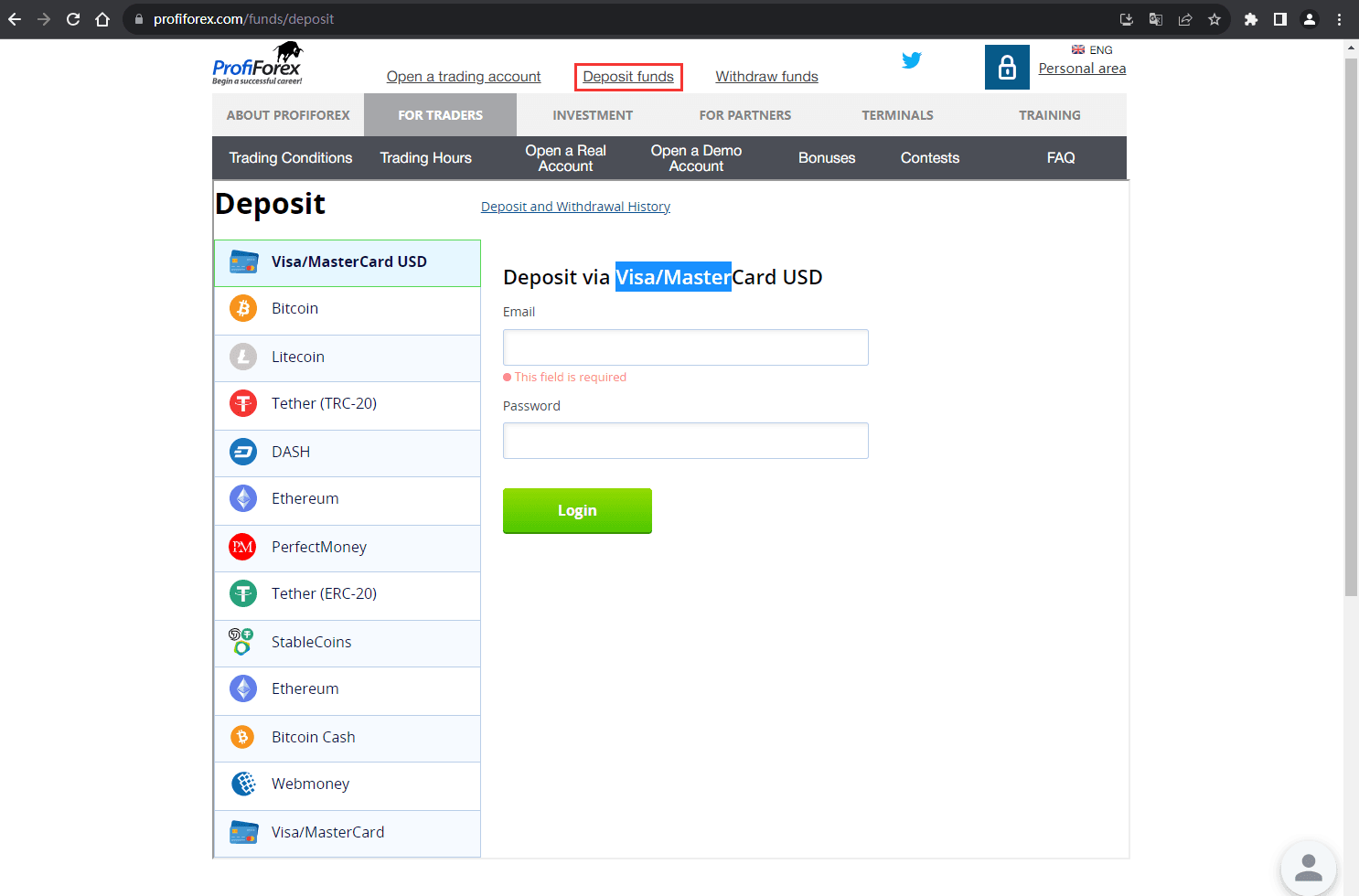1359x896 pixels.
Task: Click the grey Litecoin icon
Action: coord(243,357)
